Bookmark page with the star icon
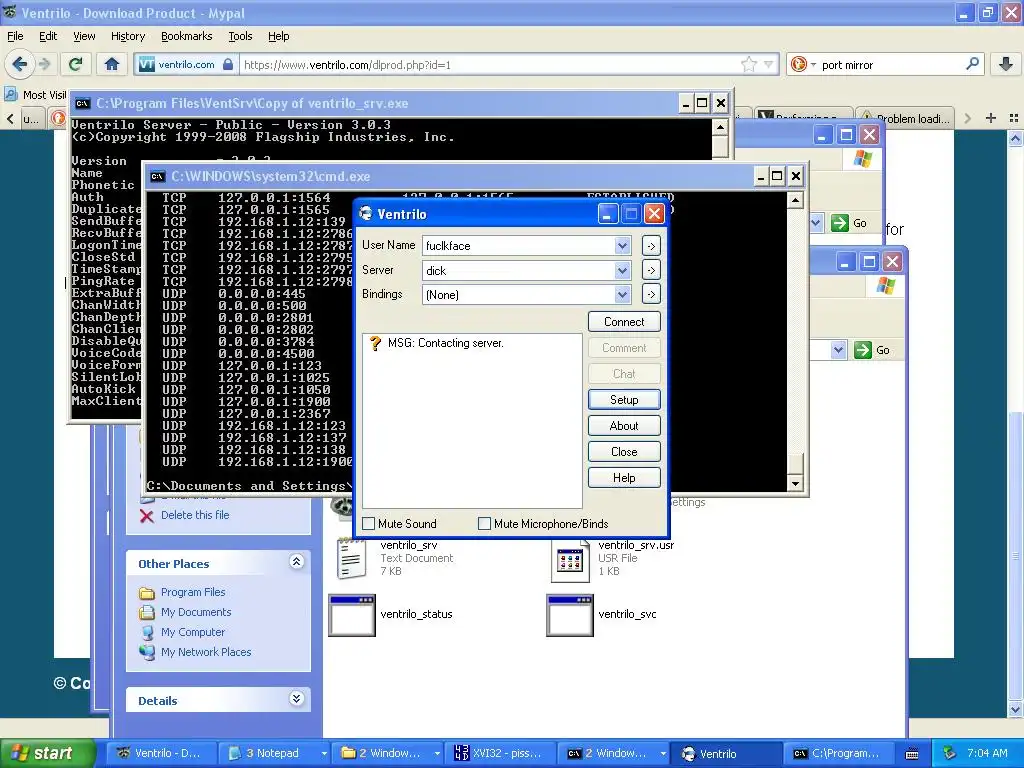The image size is (1024, 768). [x=749, y=64]
